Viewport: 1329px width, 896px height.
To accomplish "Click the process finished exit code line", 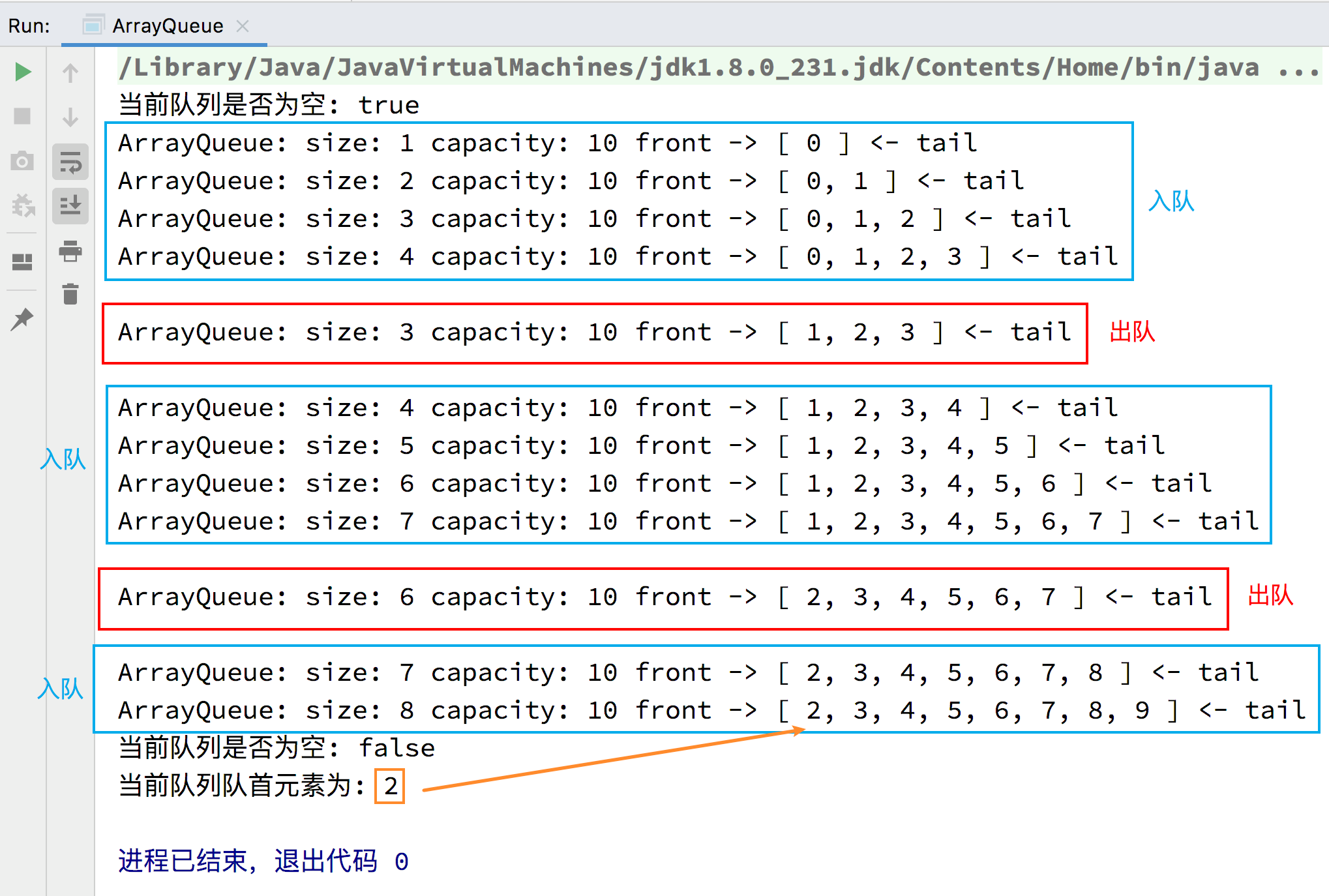I will tap(263, 861).
